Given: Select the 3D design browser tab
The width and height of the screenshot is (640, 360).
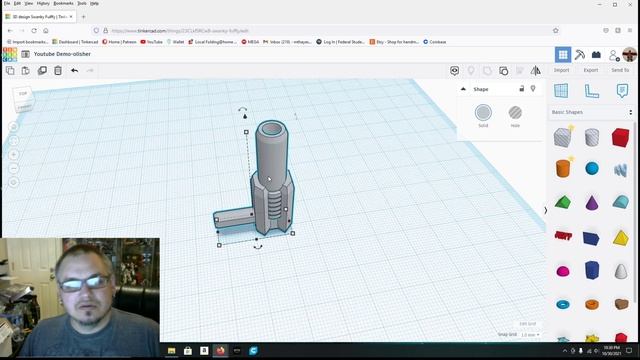Looking at the screenshot, I should [x=39, y=17].
